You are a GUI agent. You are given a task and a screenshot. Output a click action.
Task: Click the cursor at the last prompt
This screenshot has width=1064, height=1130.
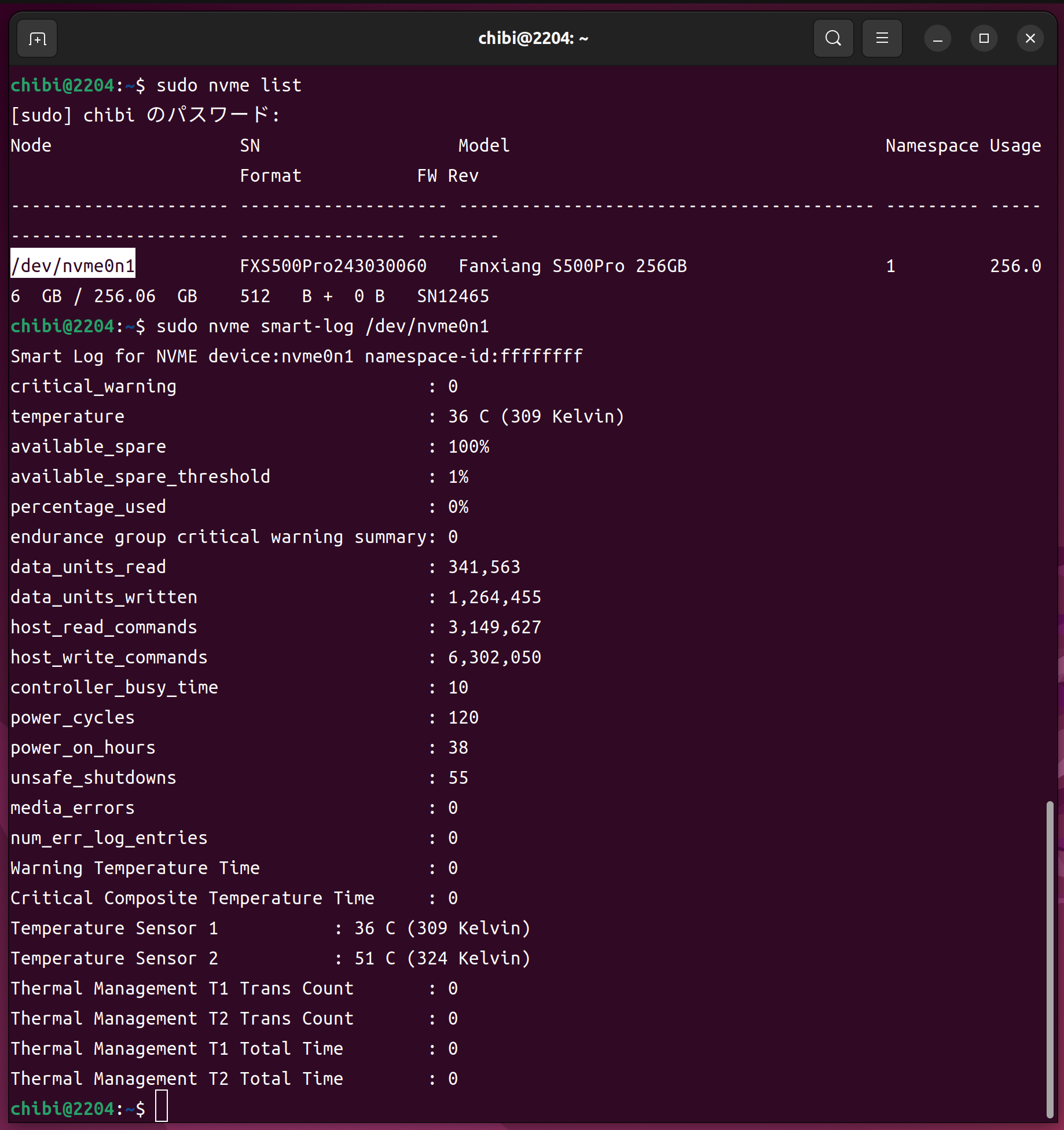(162, 1108)
